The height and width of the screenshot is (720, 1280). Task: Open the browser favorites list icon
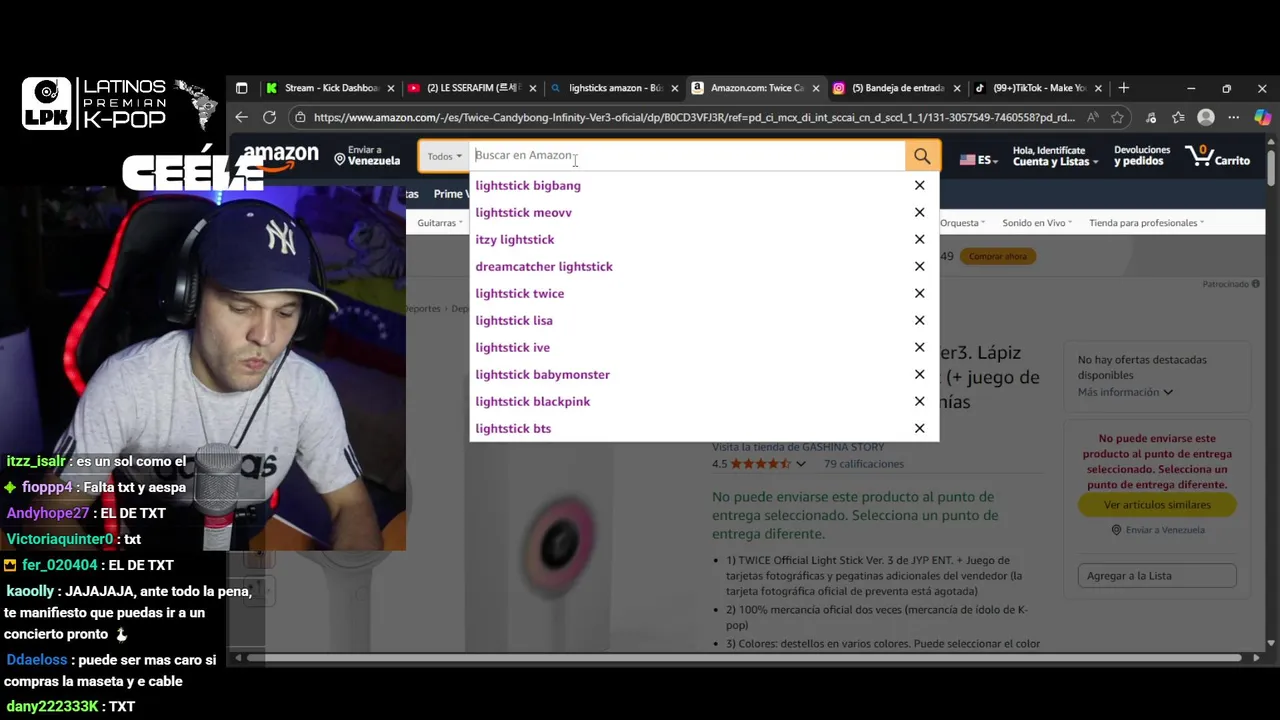[1178, 117]
